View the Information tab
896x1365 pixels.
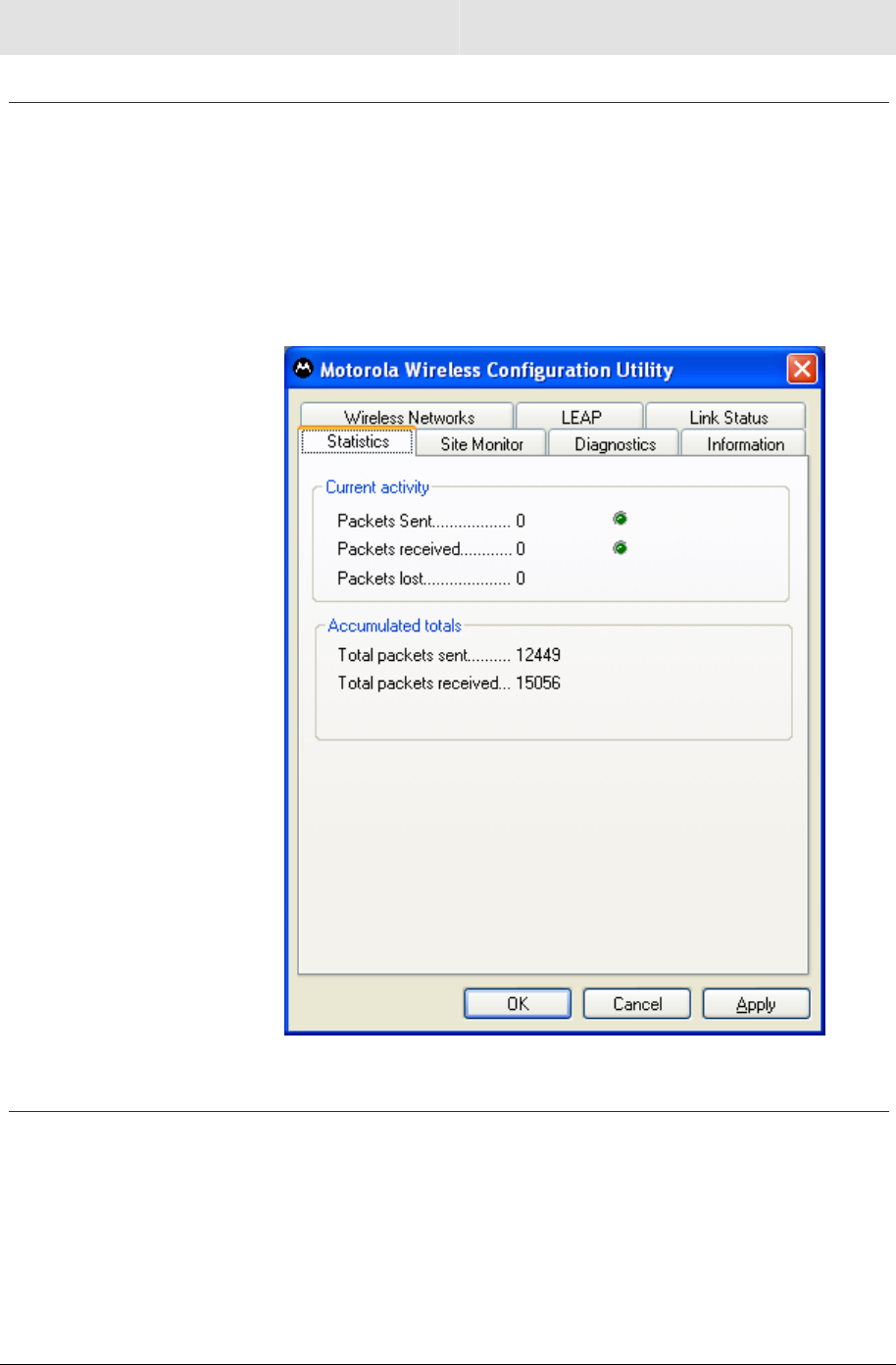click(744, 444)
